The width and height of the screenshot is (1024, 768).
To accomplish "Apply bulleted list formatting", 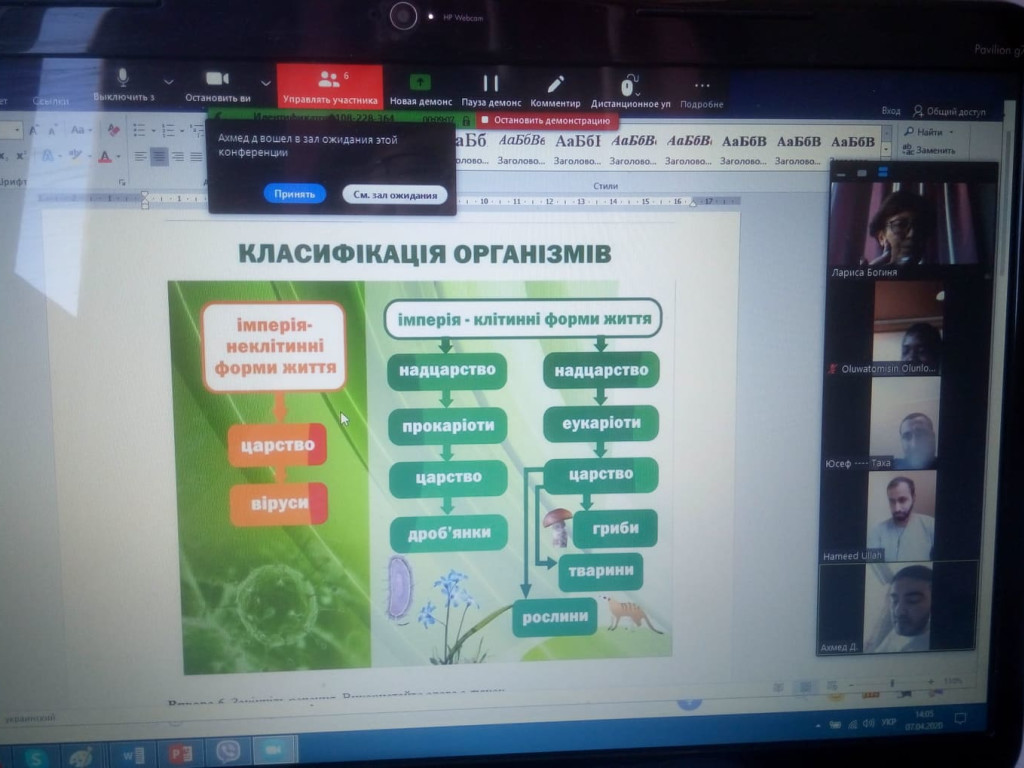I will coord(139,130).
